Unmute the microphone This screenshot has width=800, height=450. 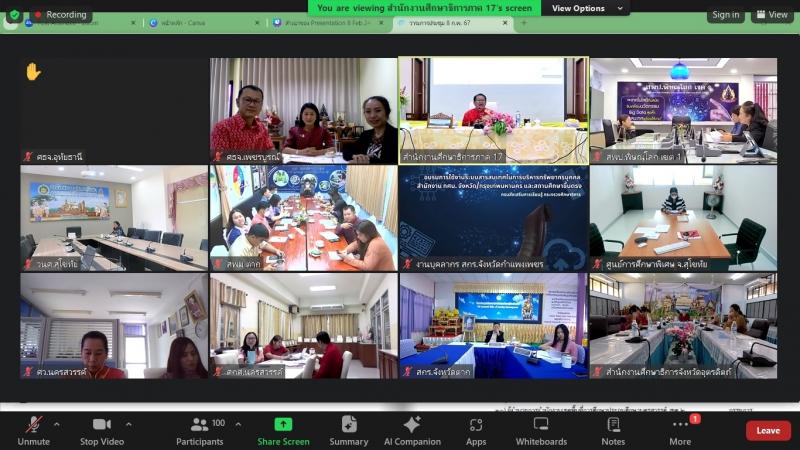point(34,431)
